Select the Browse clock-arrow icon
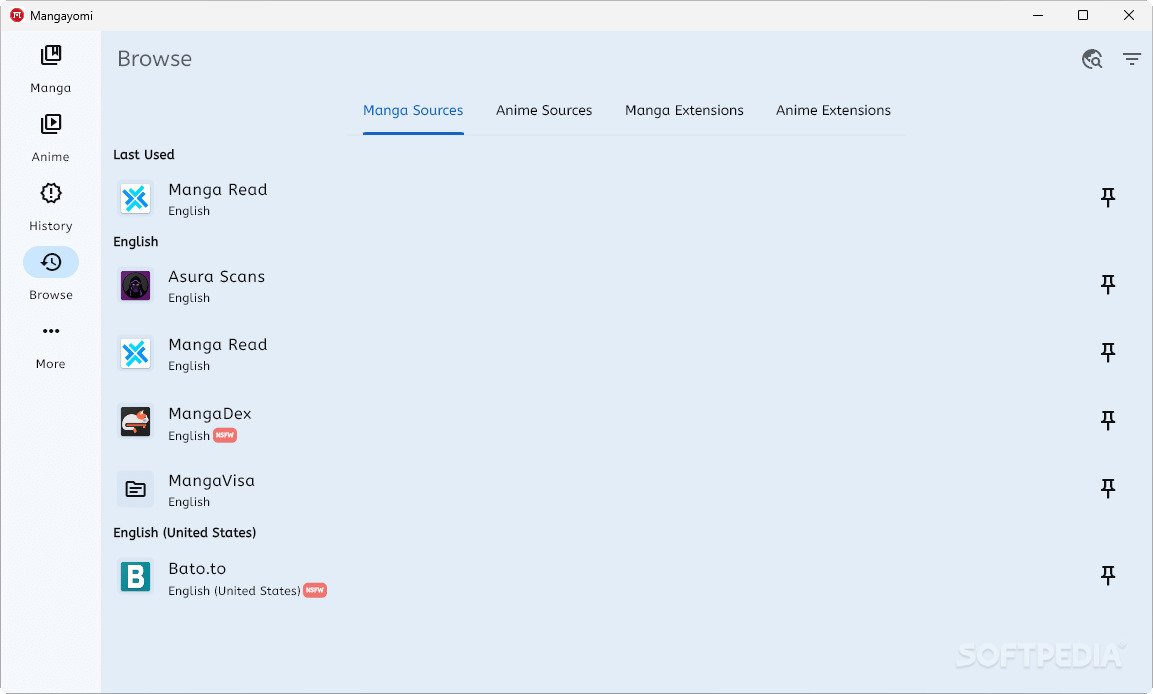Viewport: 1153px width, 694px height. 51,262
